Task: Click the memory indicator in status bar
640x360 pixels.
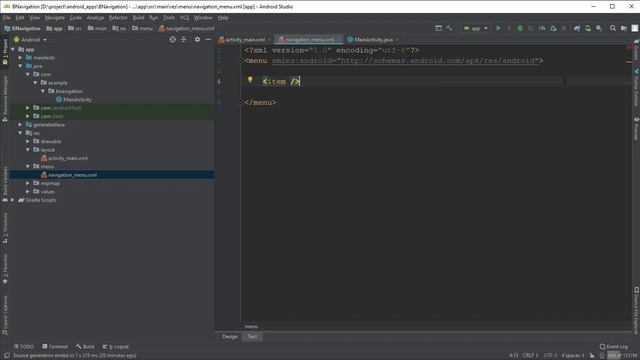Action: (622, 356)
